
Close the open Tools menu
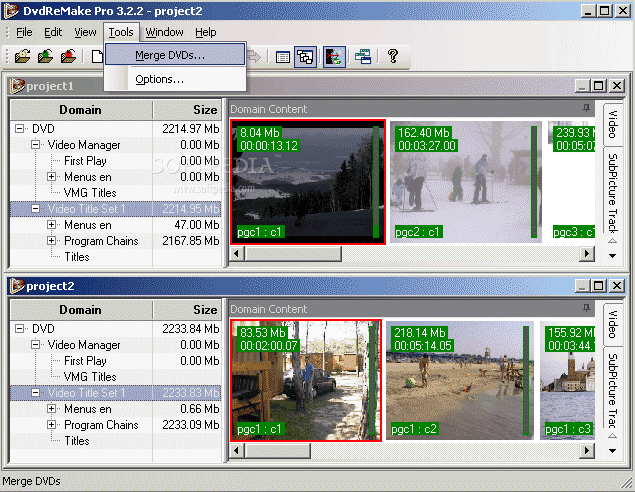click(x=121, y=32)
